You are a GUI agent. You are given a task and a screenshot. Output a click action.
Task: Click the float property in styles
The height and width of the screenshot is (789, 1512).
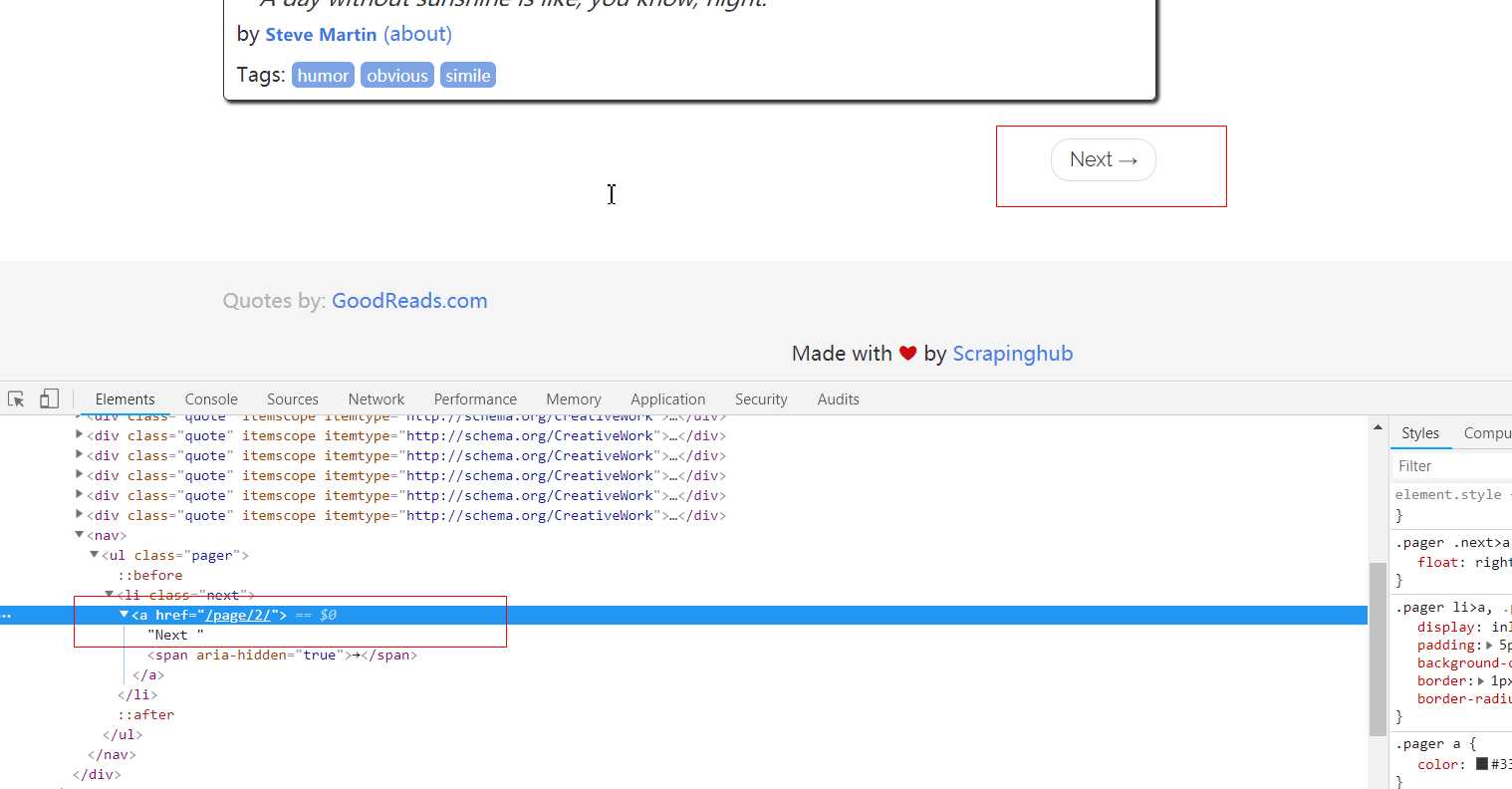(1437, 563)
